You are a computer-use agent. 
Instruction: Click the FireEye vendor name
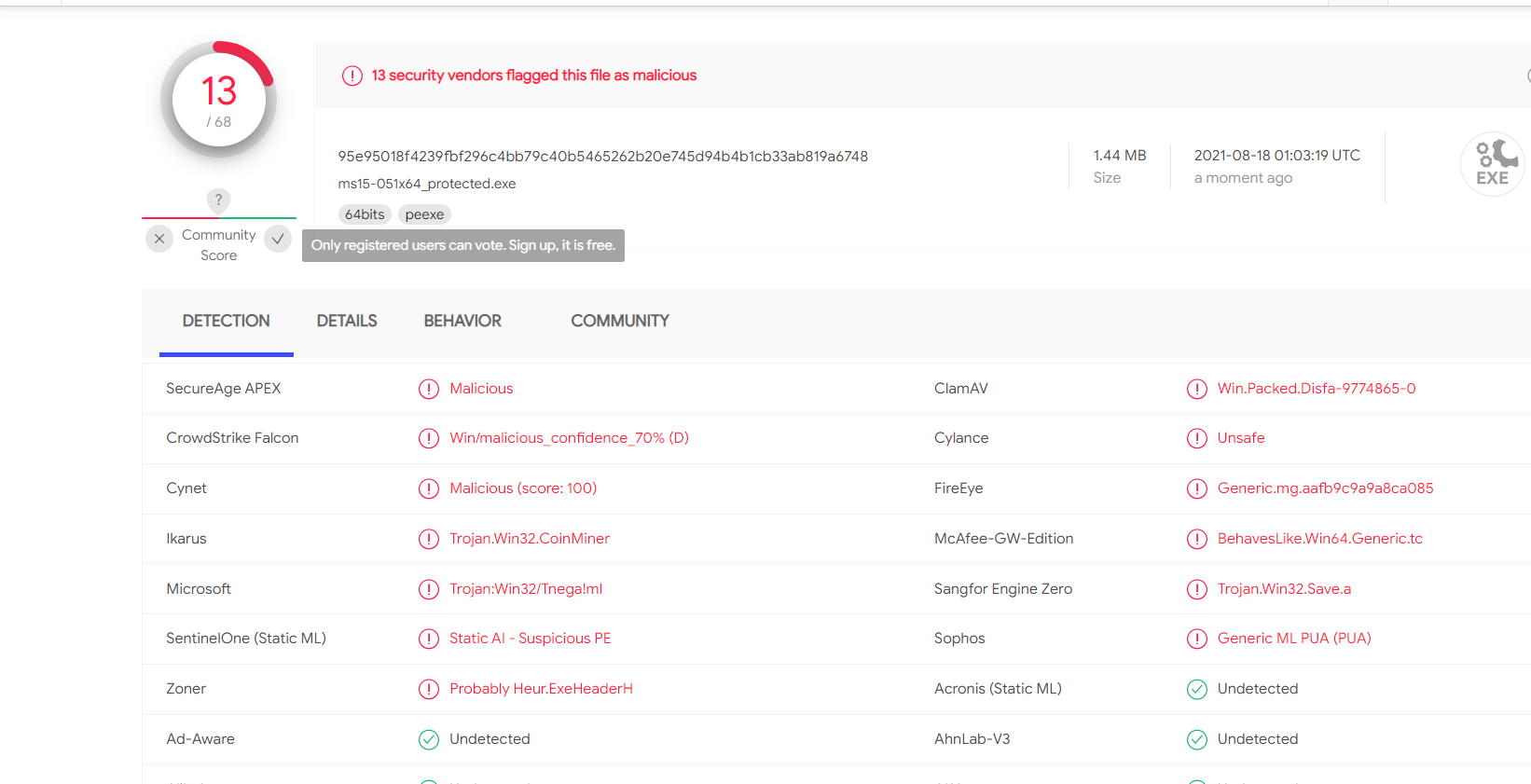point(959,488)
